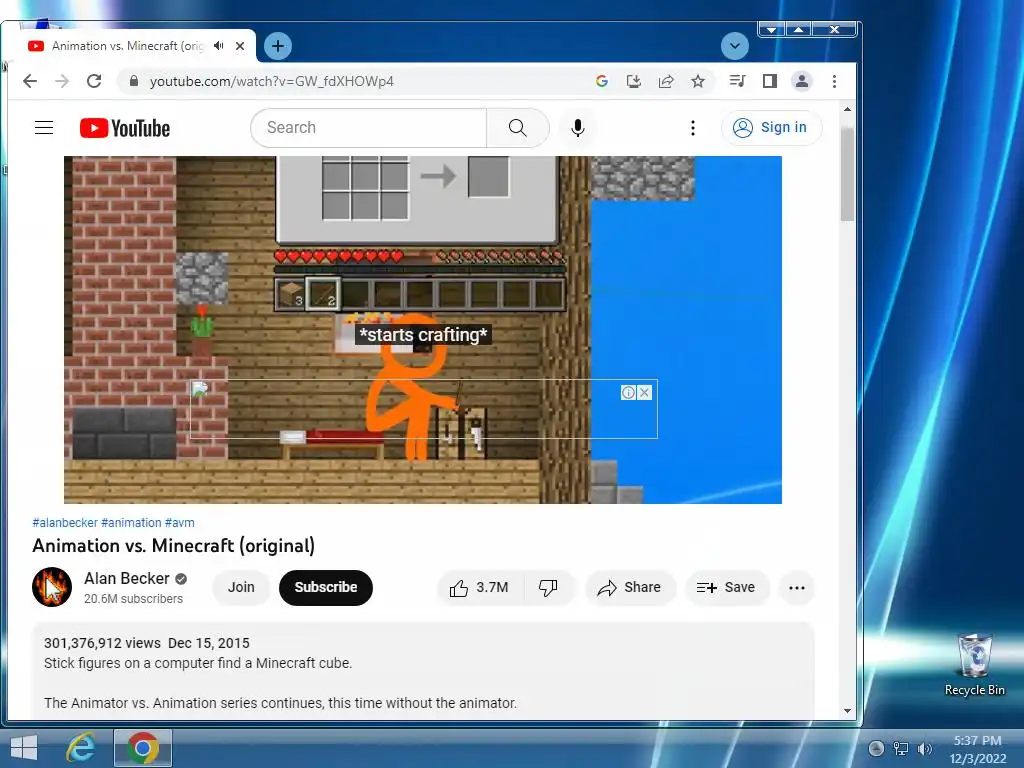
Task: Open Chrome profile avatar
Action: click(801, 81)
